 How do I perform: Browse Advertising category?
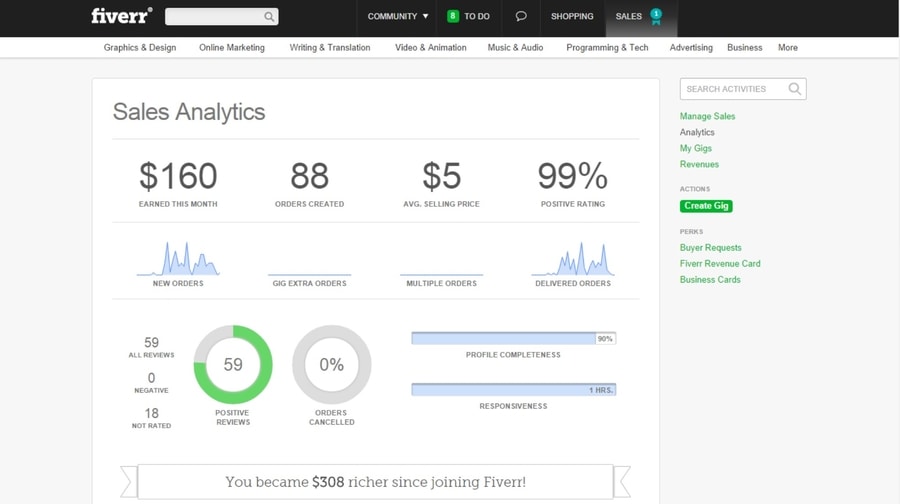(x=691, y=48)
